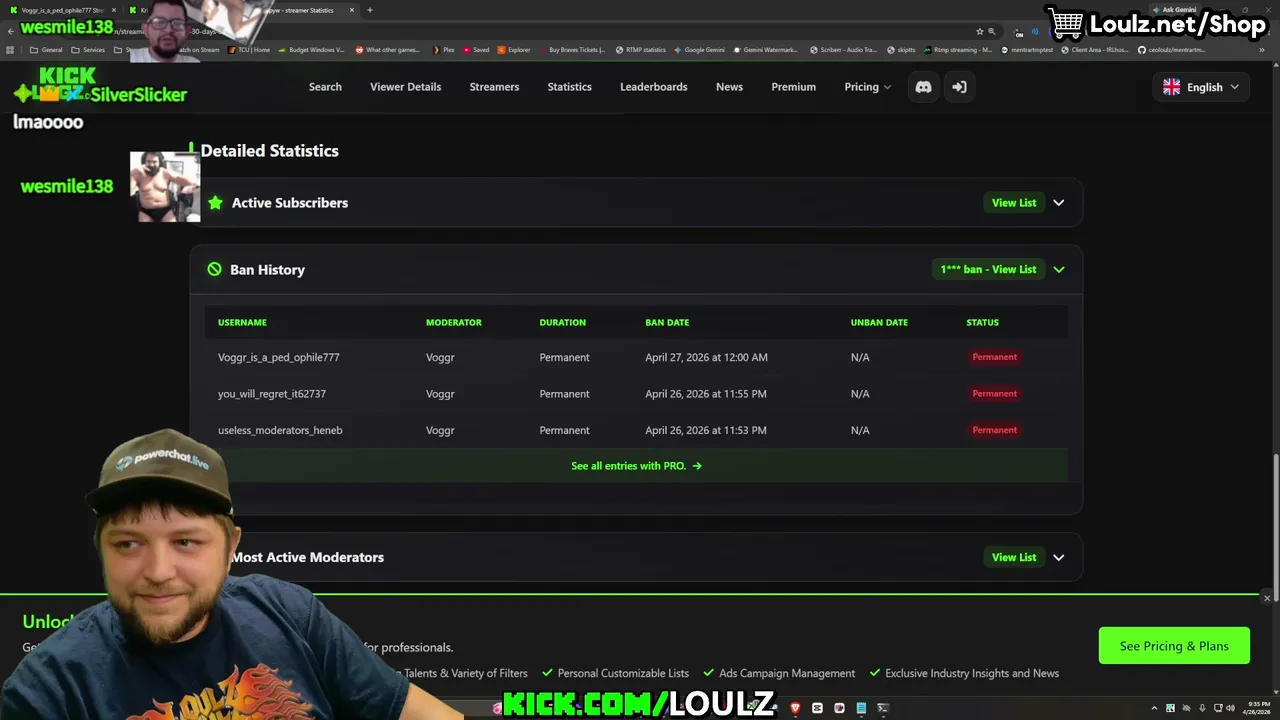This screenshot has width=1280, height=720.
Task: Click See all entries with PRO link
Action: coord(636,466)
